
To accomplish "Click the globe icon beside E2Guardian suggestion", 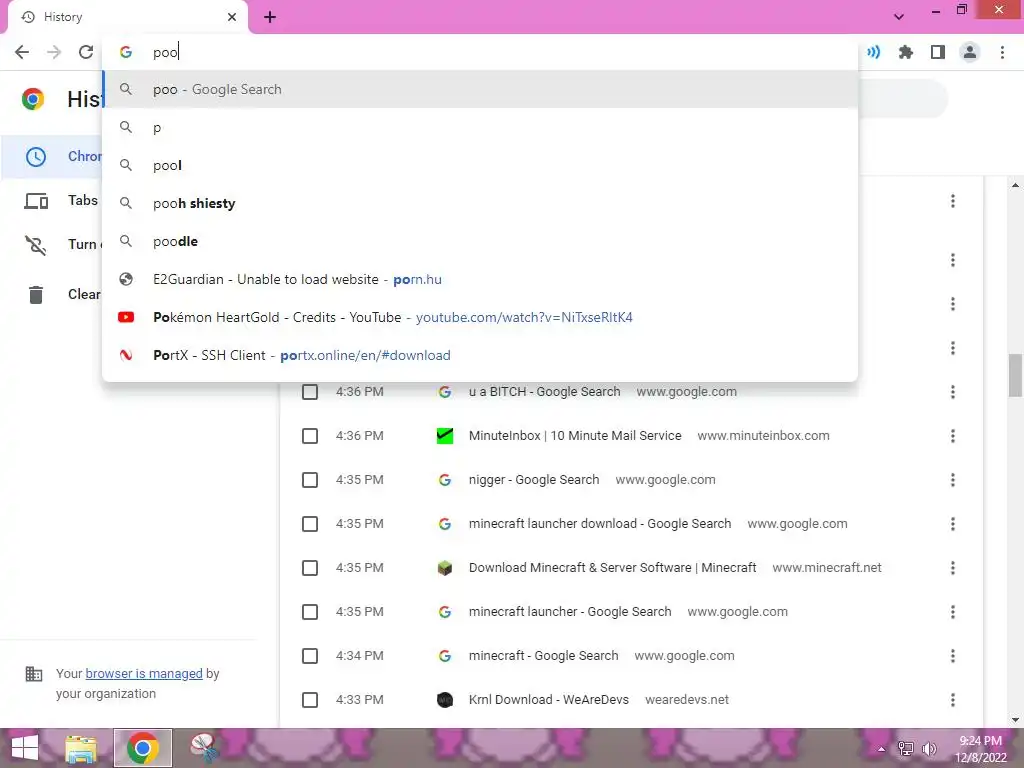I will (x=126, y=280).
